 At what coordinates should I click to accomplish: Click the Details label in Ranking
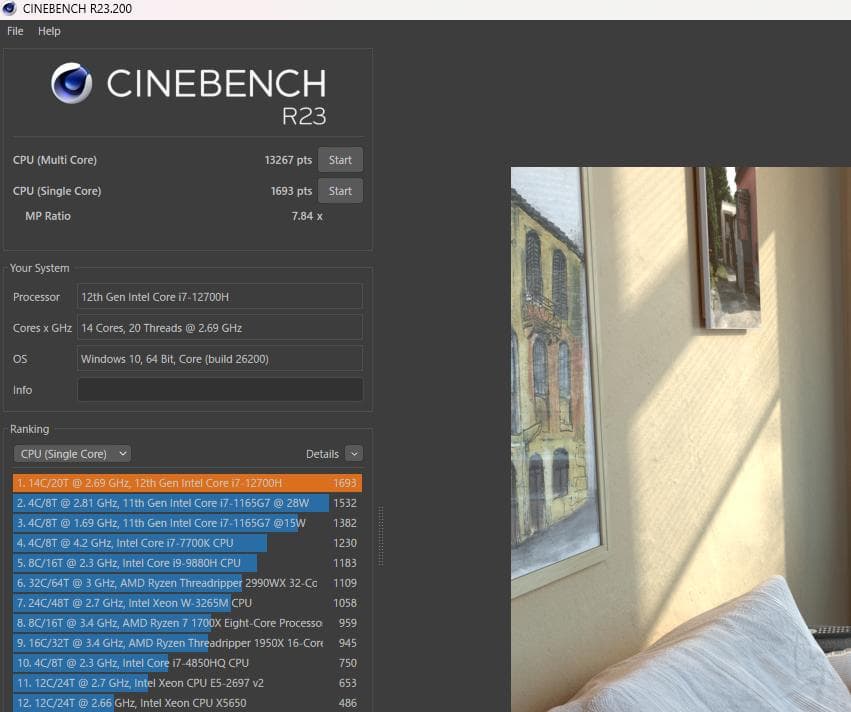click(x=322, y=454)
